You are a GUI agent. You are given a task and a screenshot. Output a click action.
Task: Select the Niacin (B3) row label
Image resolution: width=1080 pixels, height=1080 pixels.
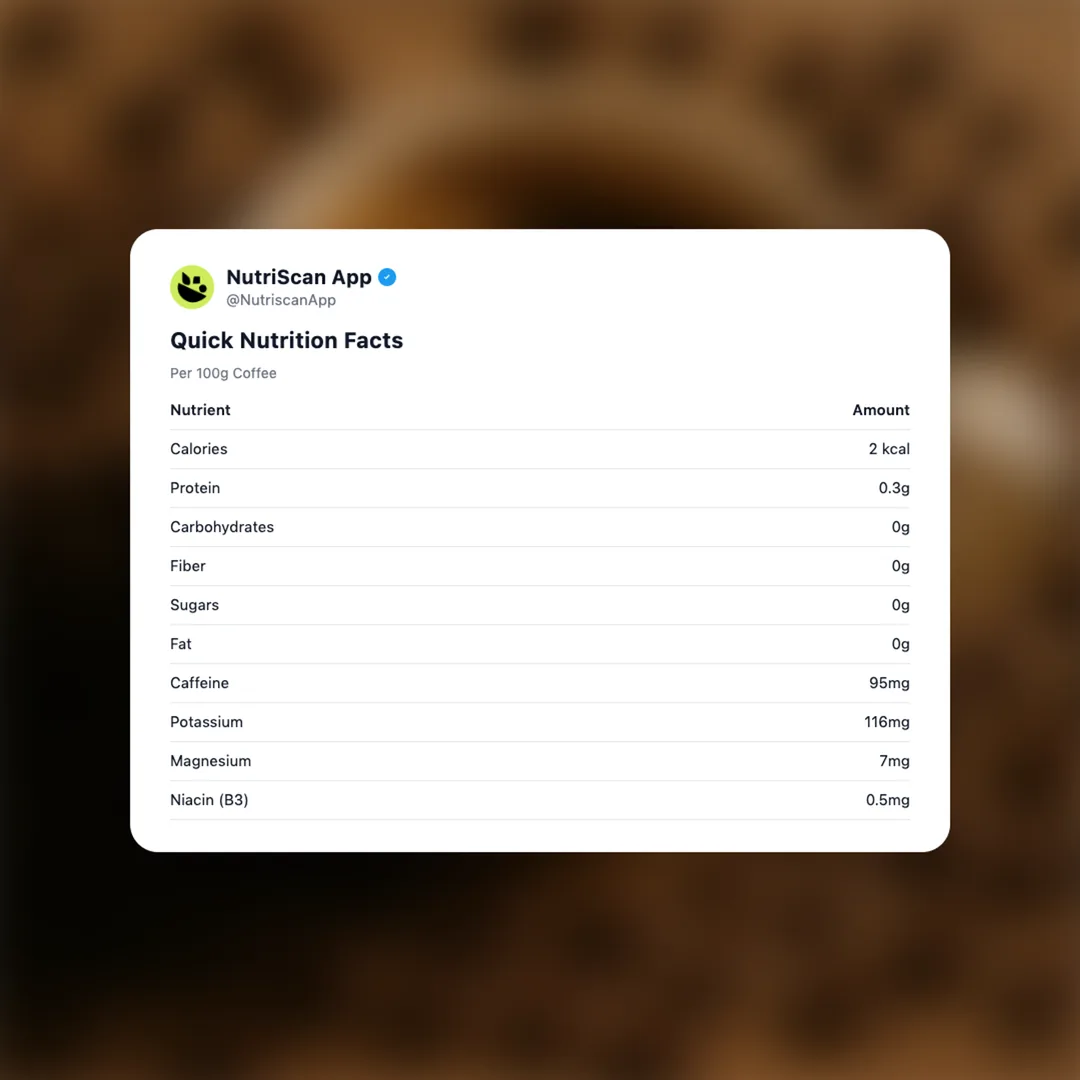click(x=209, y=800)
